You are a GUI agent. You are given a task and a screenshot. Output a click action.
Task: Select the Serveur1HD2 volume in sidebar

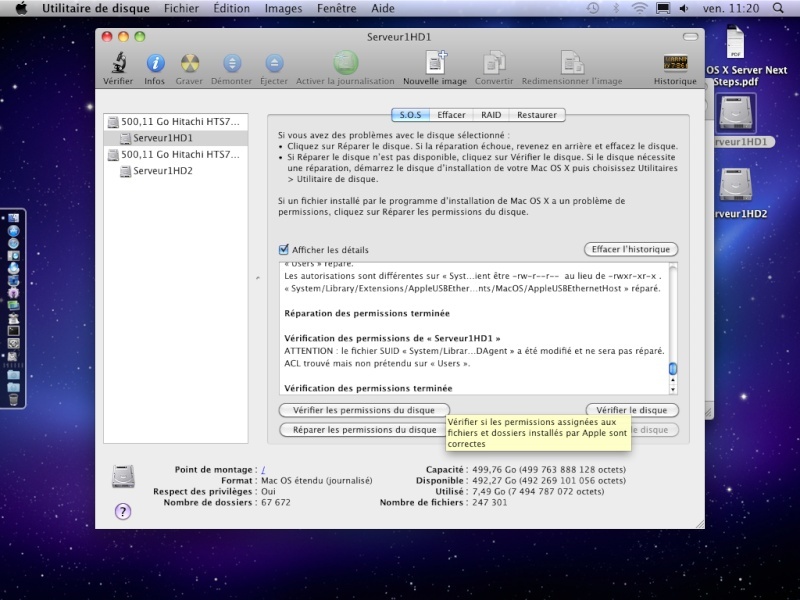[176, 170]
